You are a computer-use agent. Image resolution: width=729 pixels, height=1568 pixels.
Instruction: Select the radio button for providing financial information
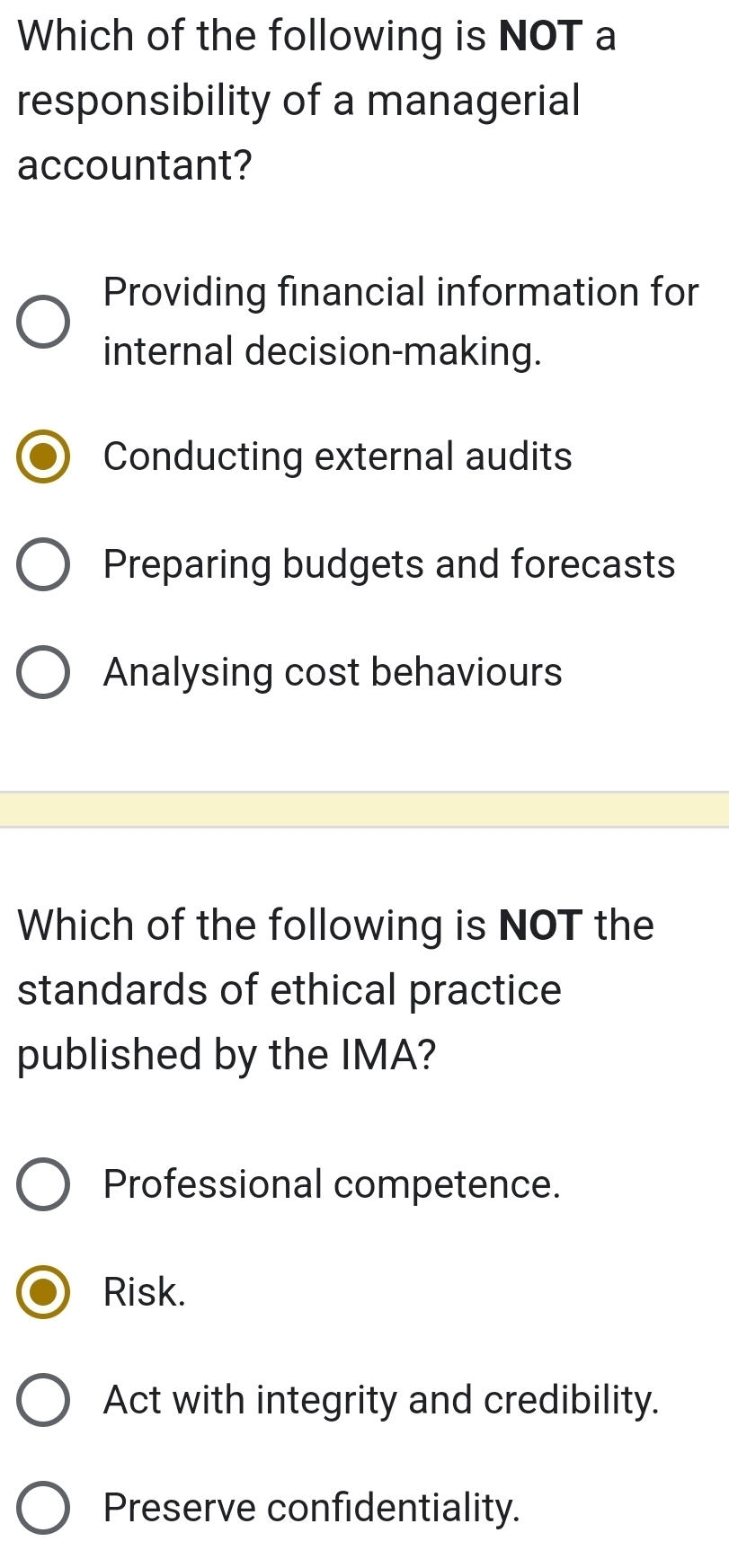coord(43,322)
